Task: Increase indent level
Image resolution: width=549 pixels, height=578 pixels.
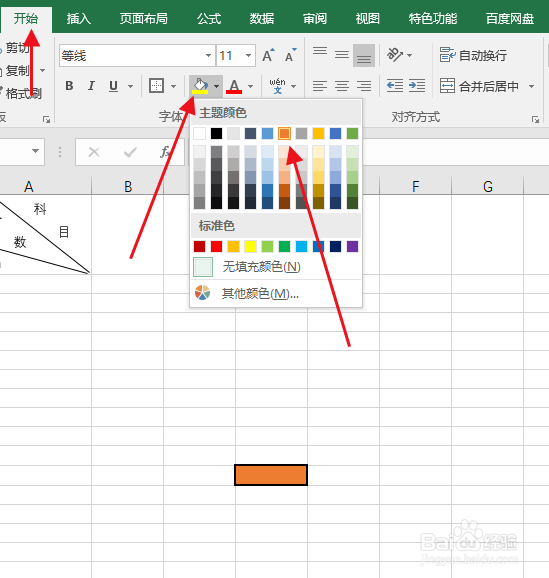Action: [x=417, y=86]
